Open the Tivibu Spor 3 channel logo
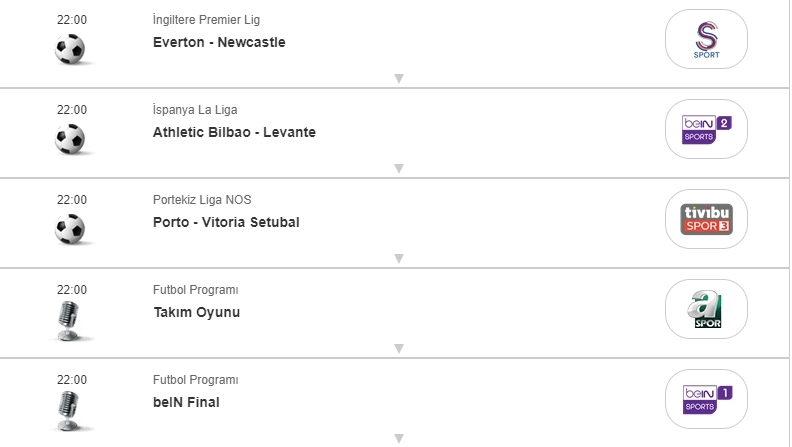 click(x=706, y=219)
